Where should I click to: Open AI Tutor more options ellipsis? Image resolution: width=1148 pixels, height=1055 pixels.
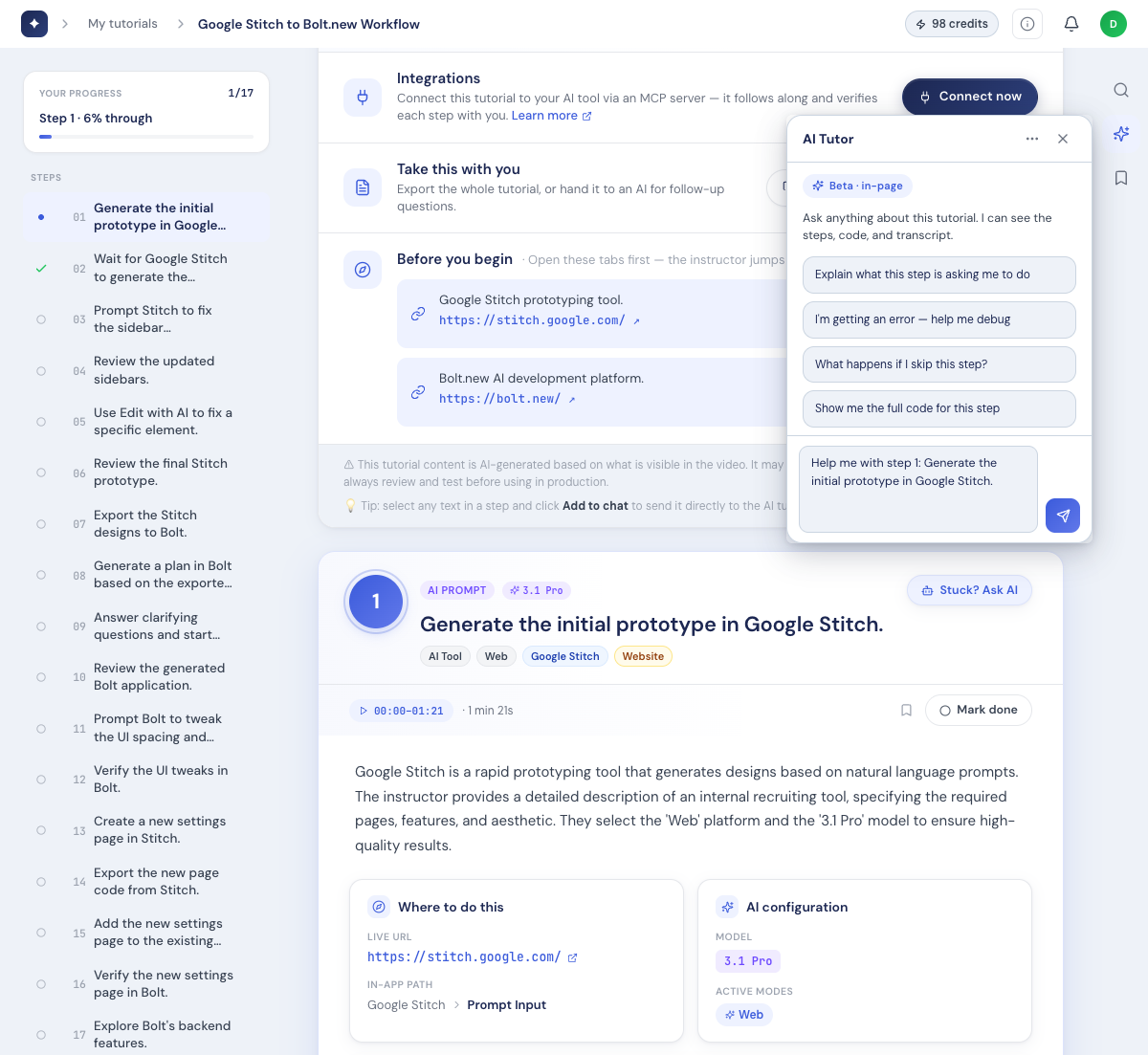[x=1032, y=139]
